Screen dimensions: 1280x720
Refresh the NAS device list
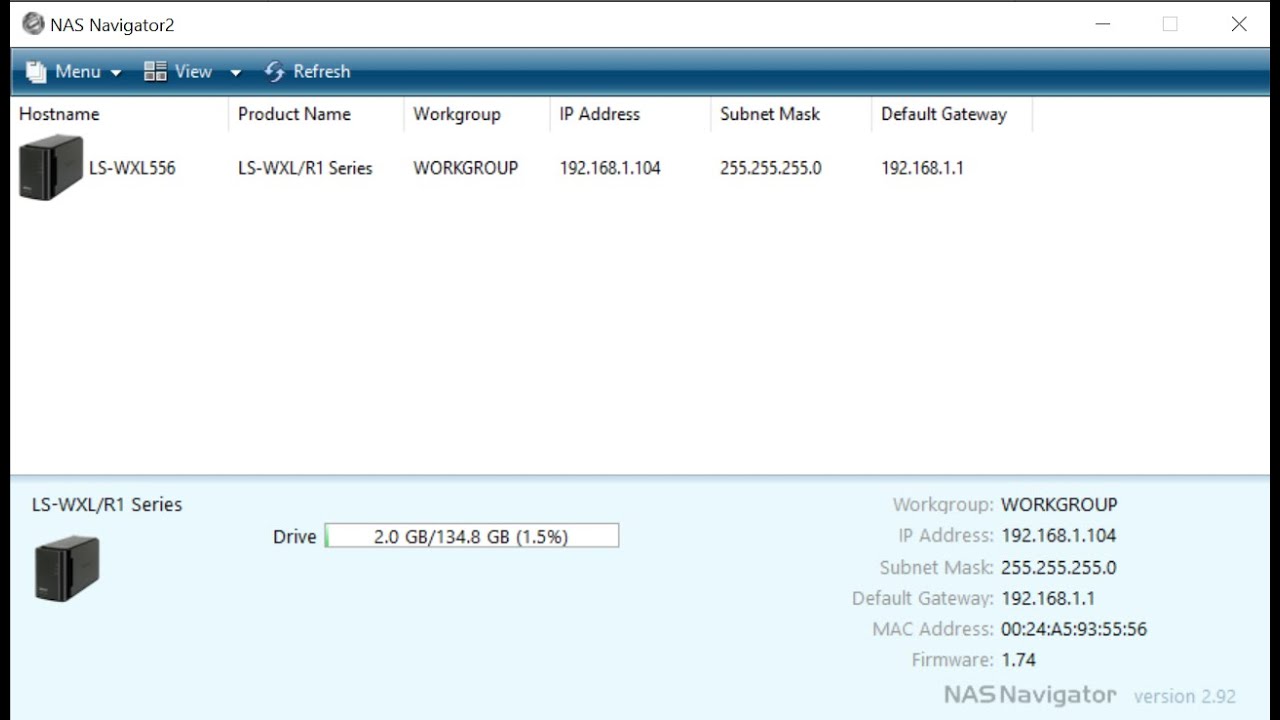[307, 72]
